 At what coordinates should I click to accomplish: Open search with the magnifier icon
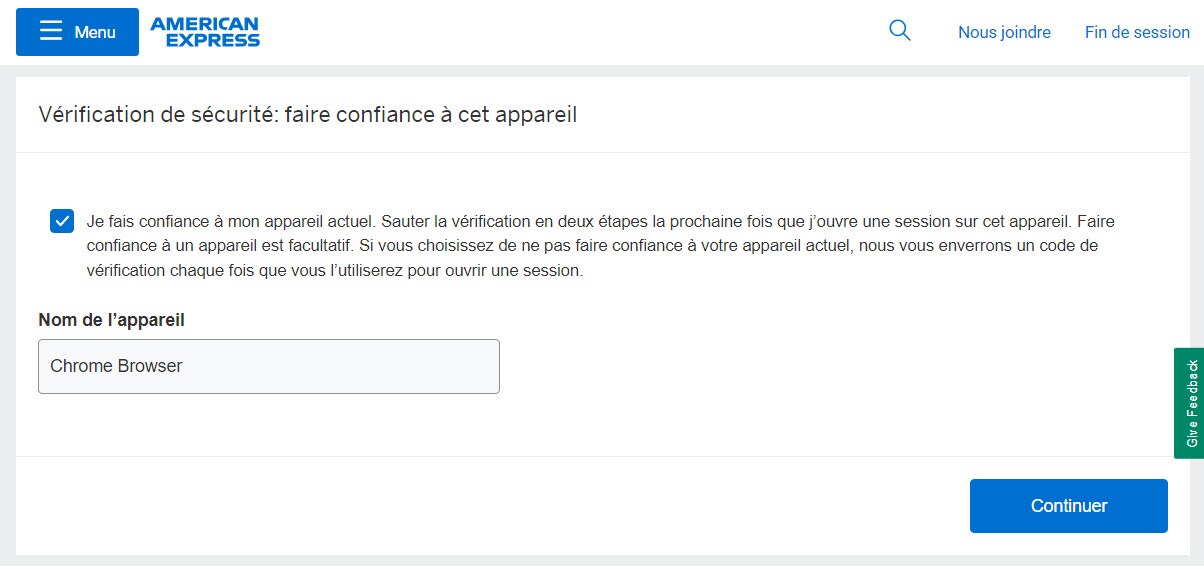900,31
